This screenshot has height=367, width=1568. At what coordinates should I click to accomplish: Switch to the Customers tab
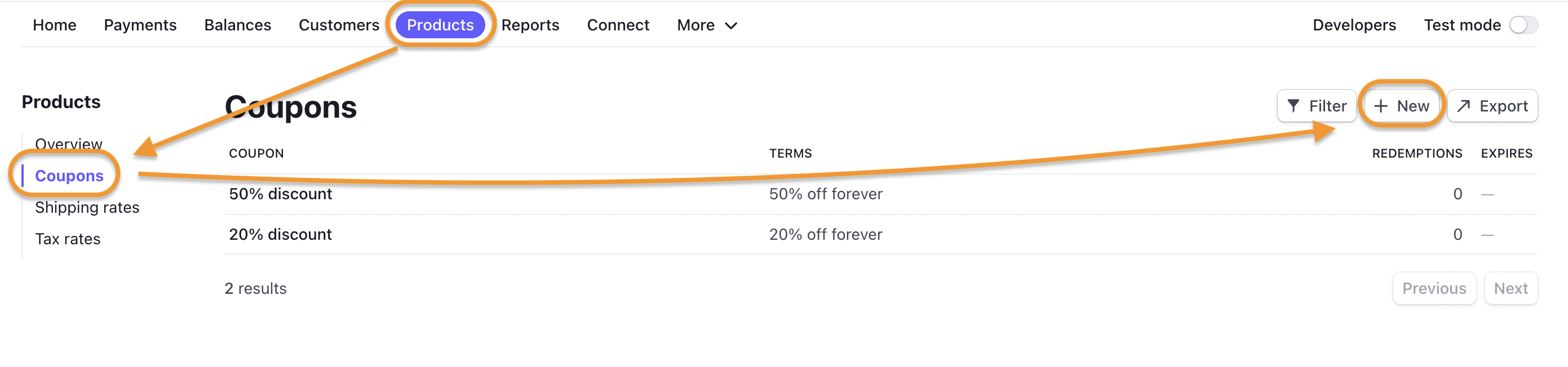tap(339, 25)
